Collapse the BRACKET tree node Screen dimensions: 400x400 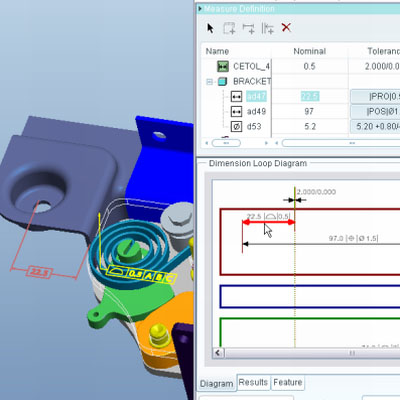pyautogui.click(x=209, y=82)
